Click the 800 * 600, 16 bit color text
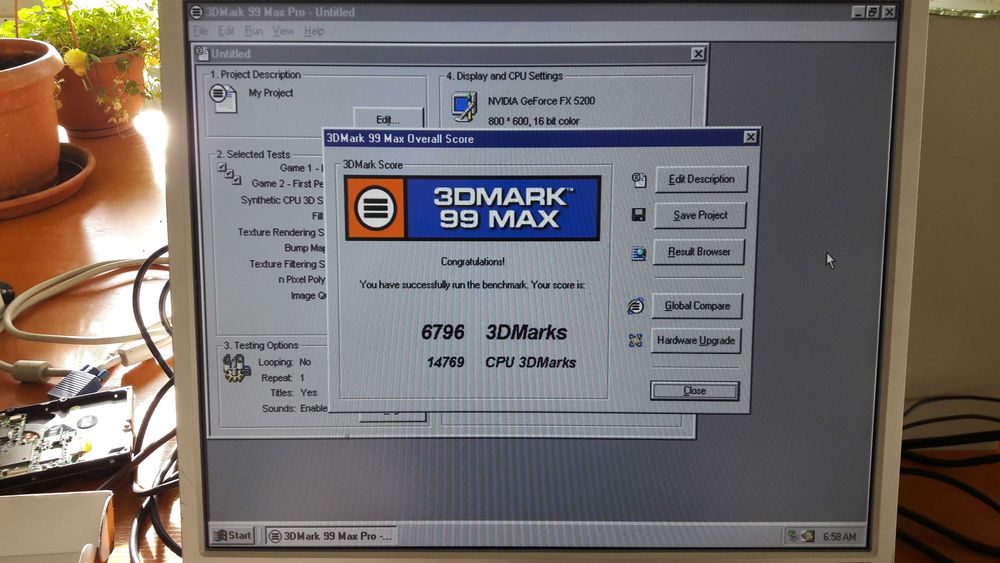 coord(533,121)
